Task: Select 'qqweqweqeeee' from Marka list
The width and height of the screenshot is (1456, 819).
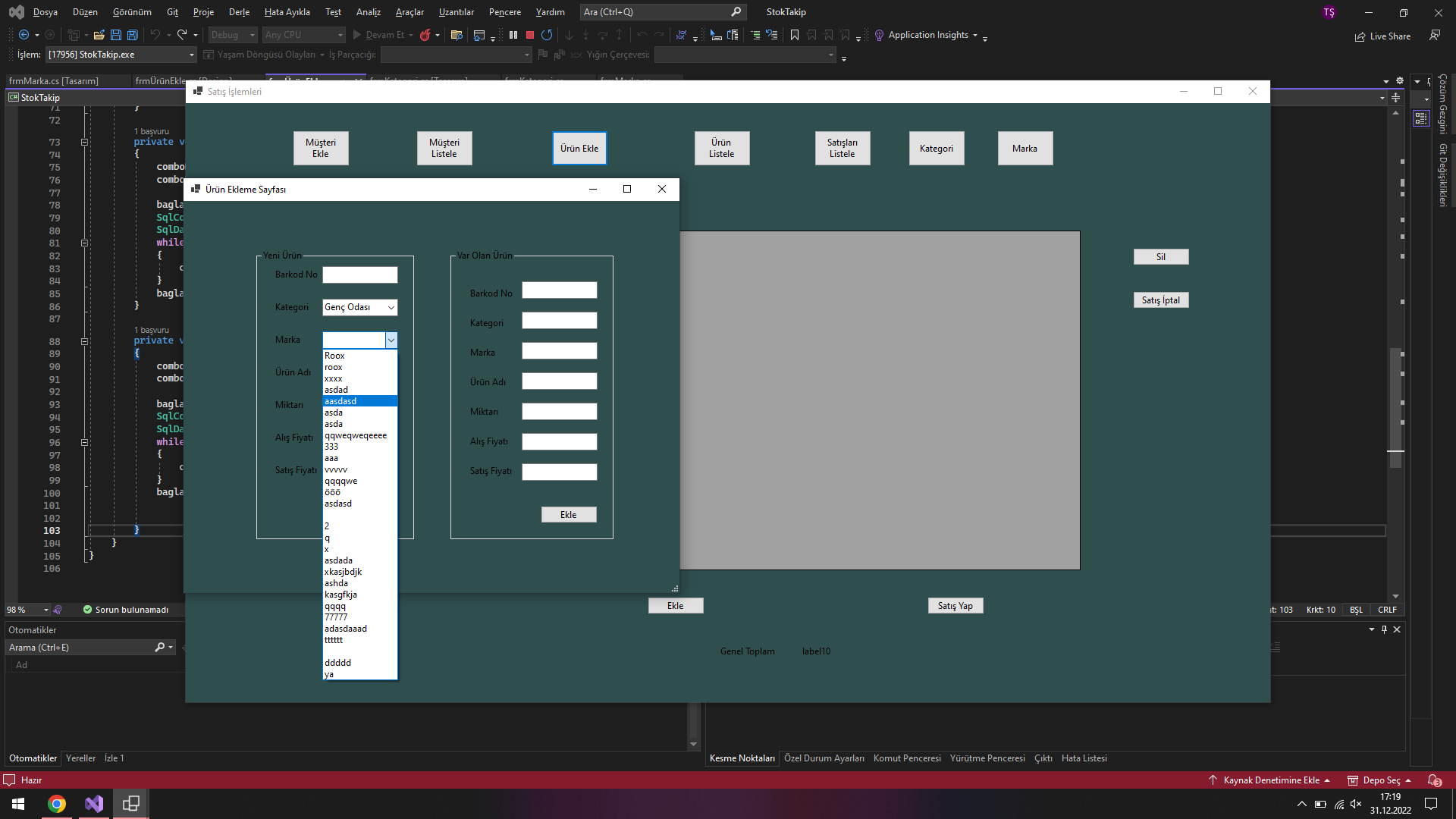Action: click(356, 435)
